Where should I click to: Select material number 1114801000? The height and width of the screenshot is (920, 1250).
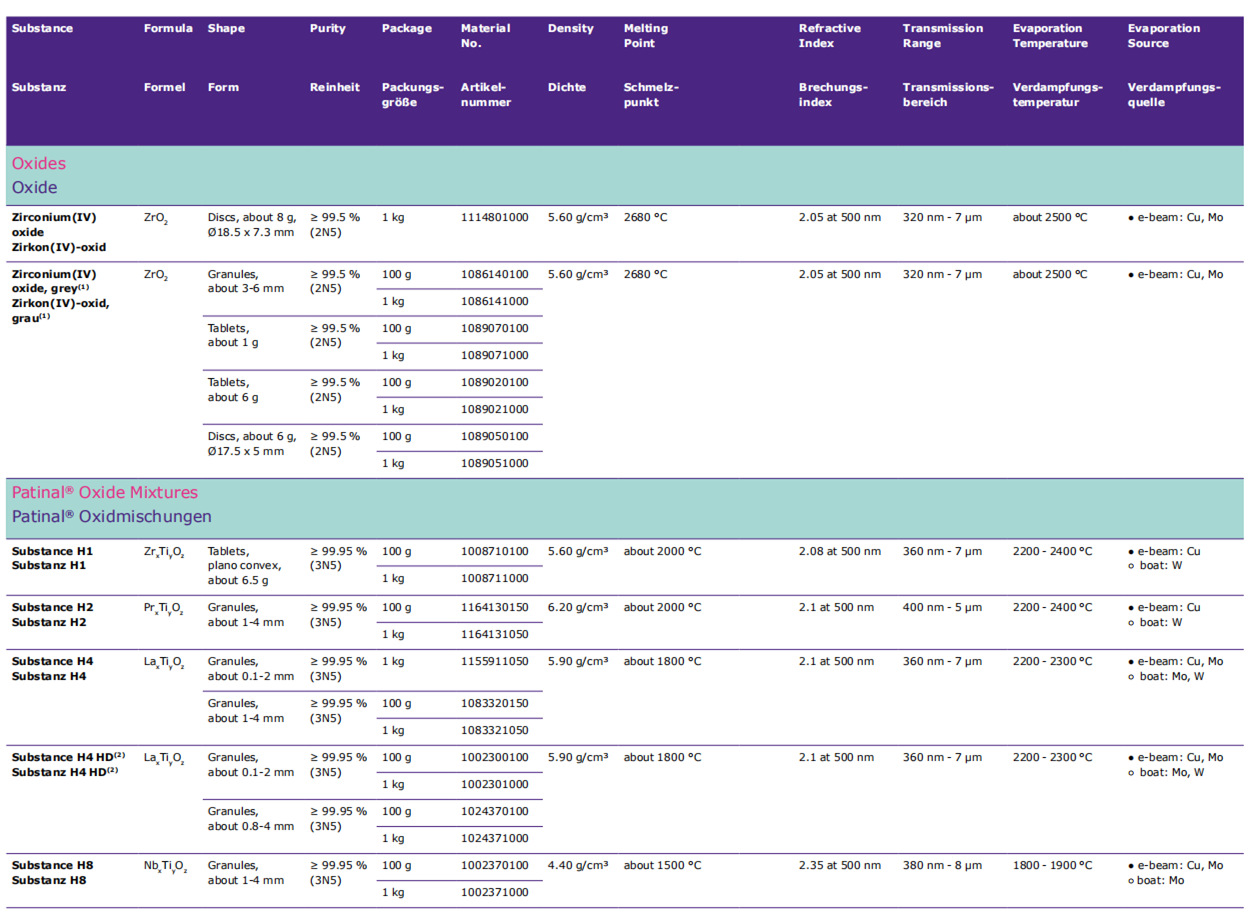tap(494, 217)
